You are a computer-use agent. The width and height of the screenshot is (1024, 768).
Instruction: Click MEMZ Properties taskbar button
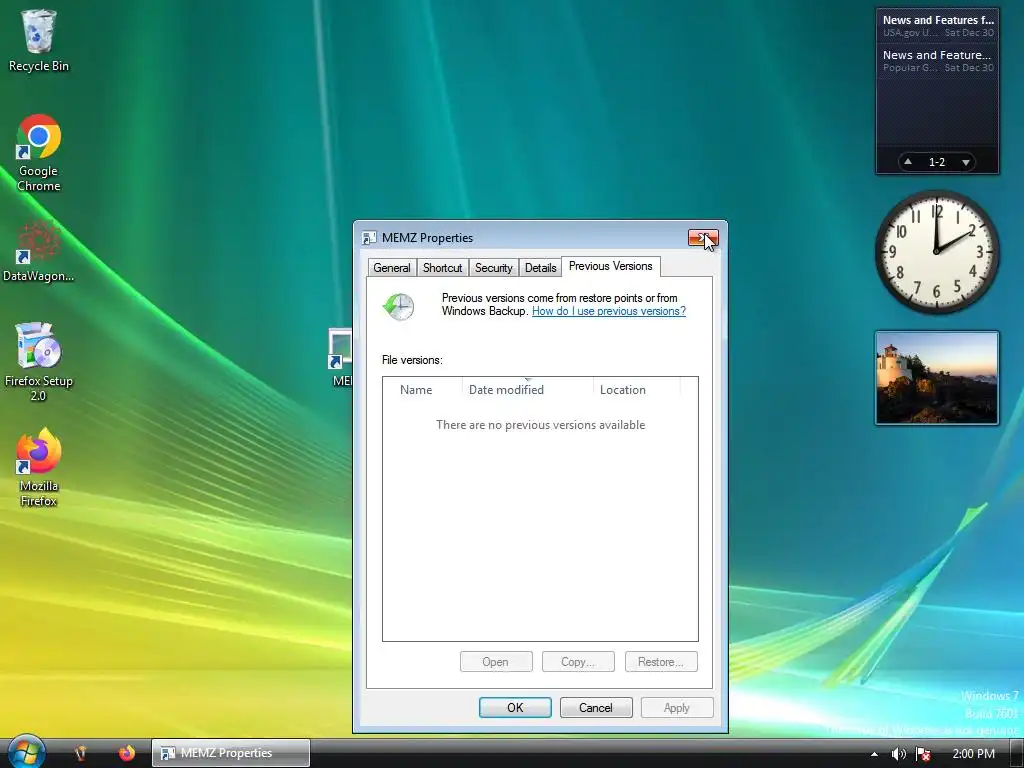click(x=231, y=753)
